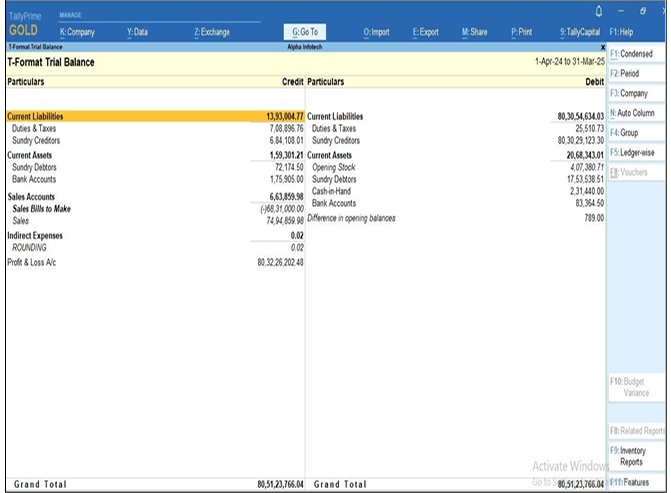
Task: Open the O: Import menu
Action: click(377, 32)
